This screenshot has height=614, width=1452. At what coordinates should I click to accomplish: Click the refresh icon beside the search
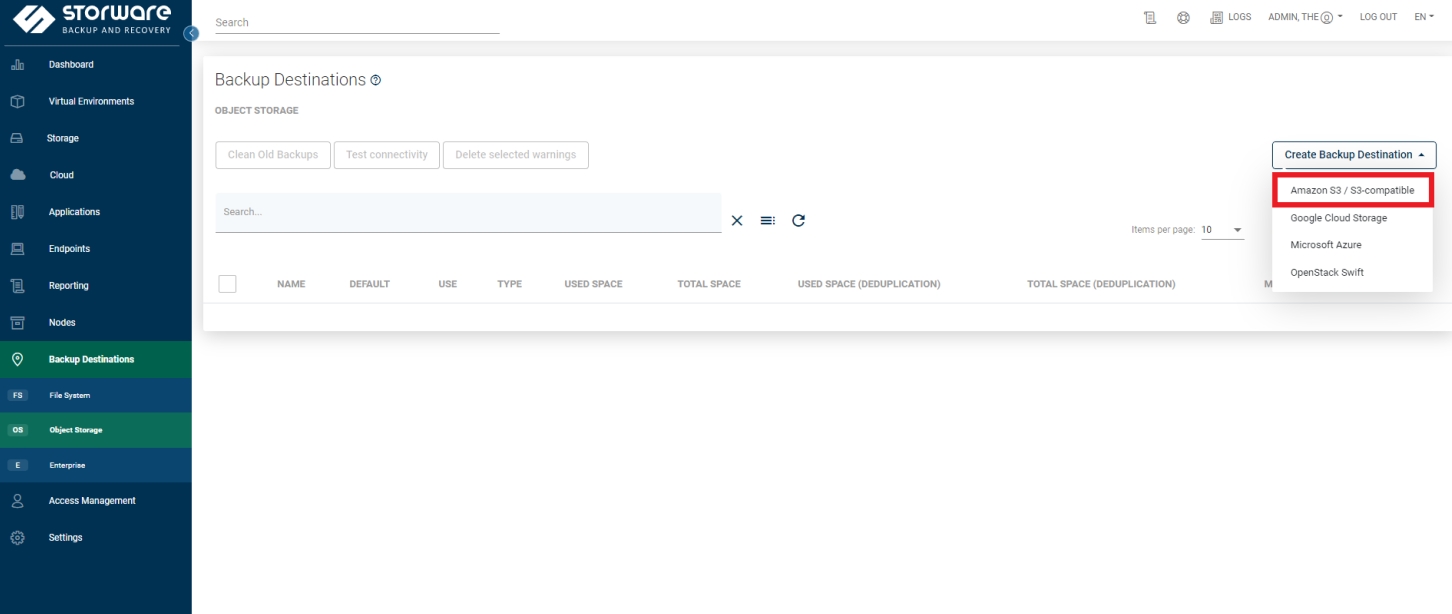pyautogui.click(x=798, y=220)
